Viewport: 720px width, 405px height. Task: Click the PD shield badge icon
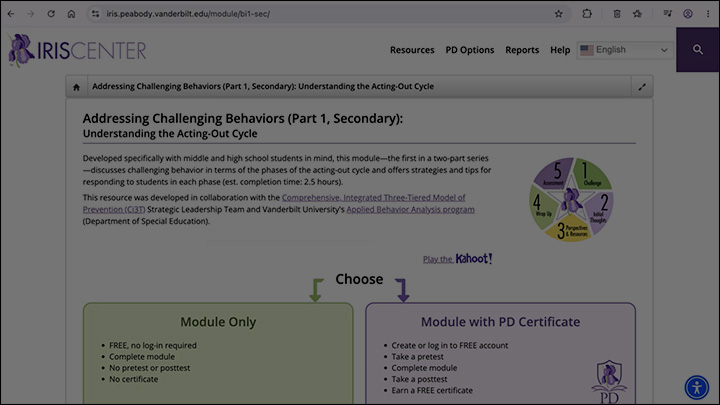pyautogui.click(x=609, y=381)
